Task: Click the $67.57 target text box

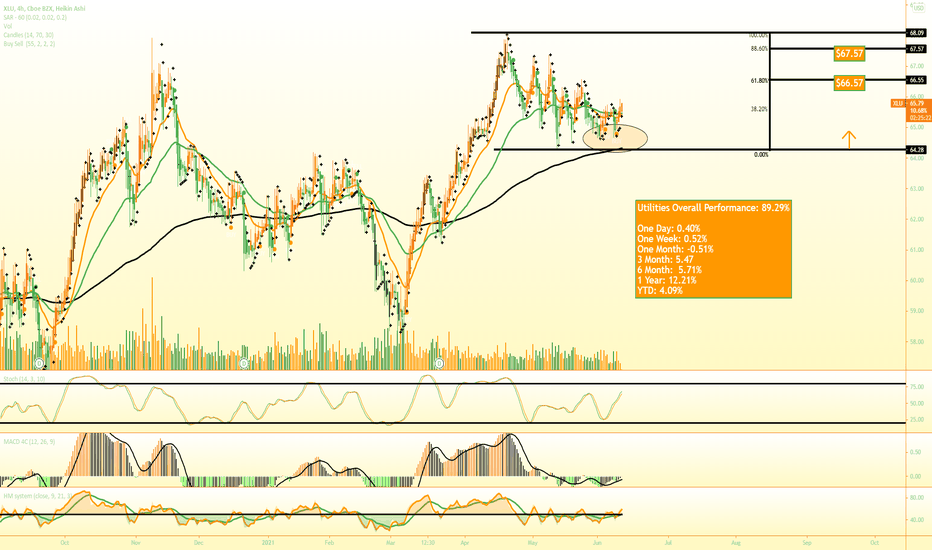Action: (849, 54)
